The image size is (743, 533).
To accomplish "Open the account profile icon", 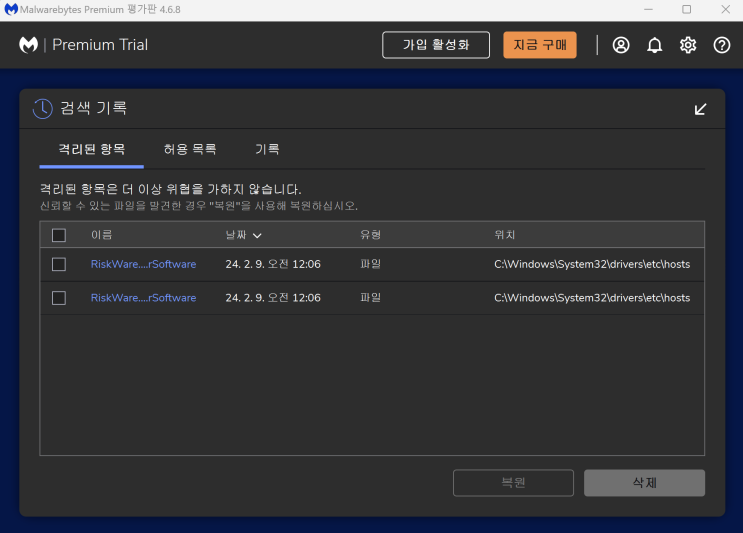I will (621, 45).
